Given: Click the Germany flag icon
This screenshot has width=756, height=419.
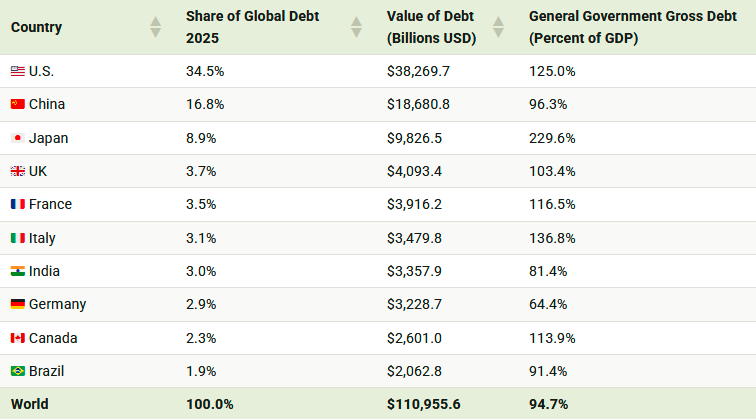Looking at the screenshot, I should (17, 304).
